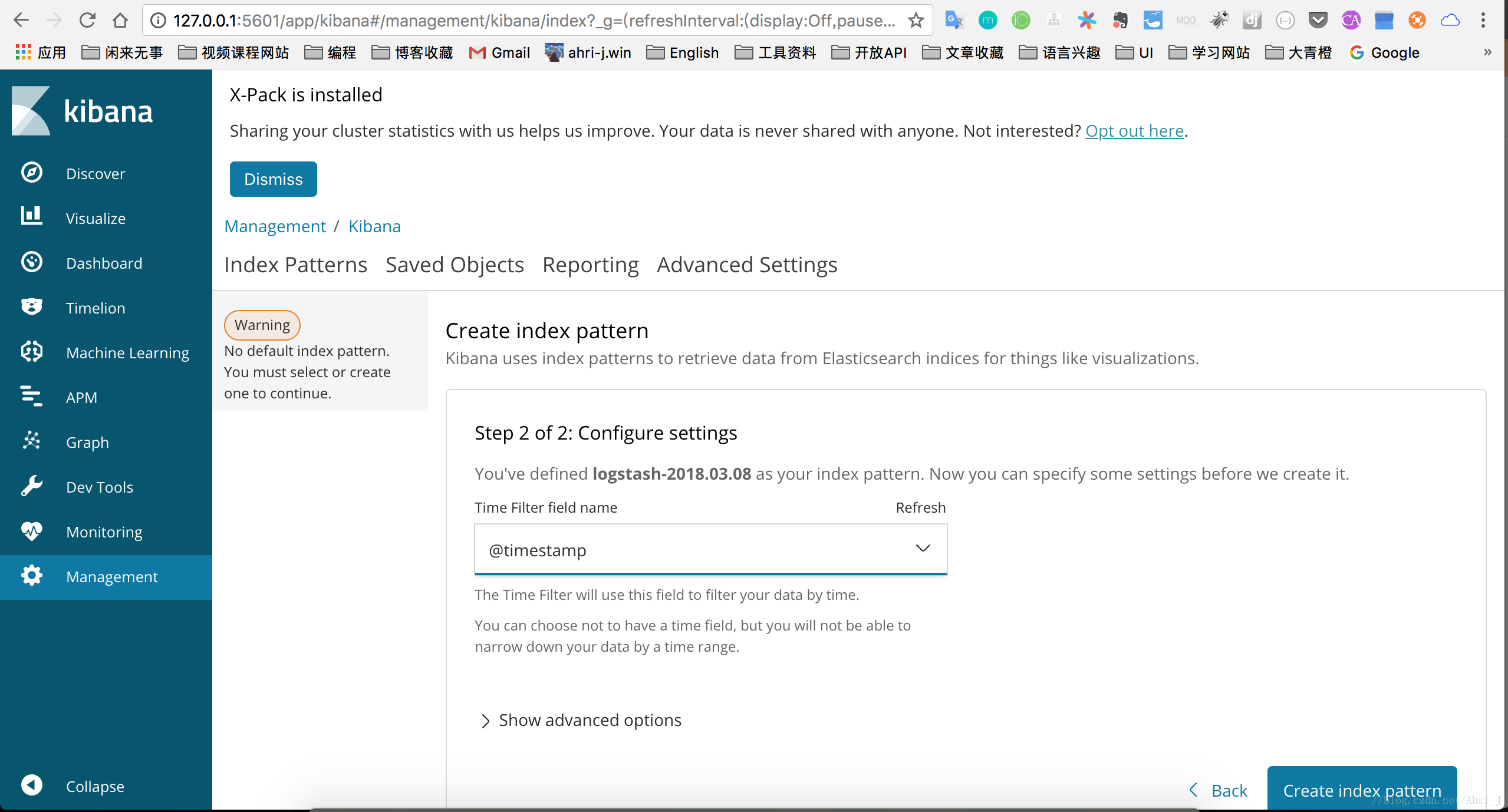Viewport: 1508px width, 812px height.
Task: Bookmark this page with star icon
Action: coord(916,21)
